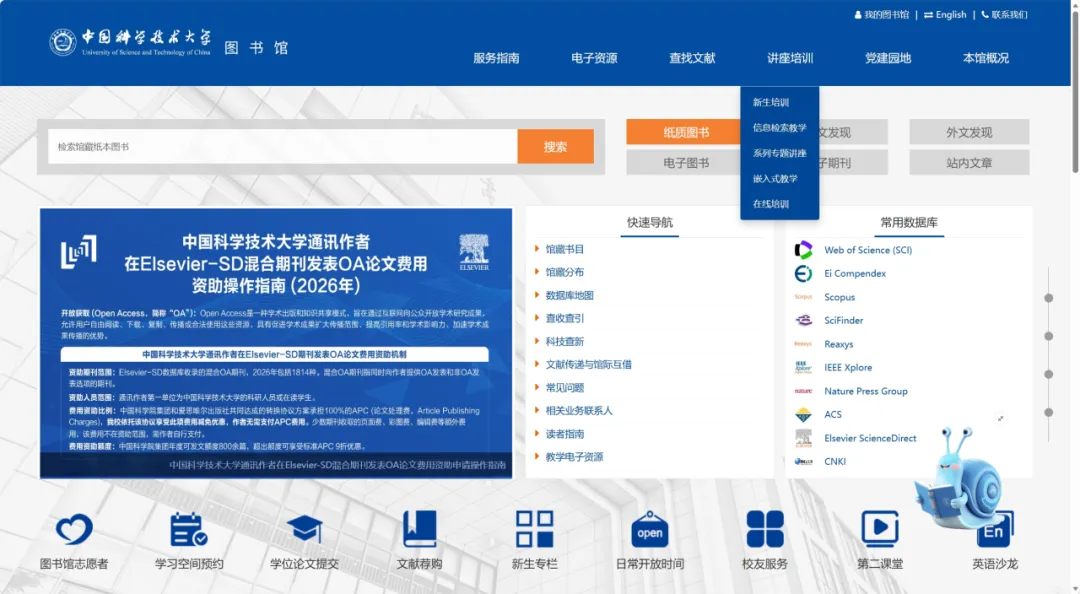Screen dimensions: 1080x594
Task: Open 文献传递与馆际互借 link
Action: tap(589, 365)
